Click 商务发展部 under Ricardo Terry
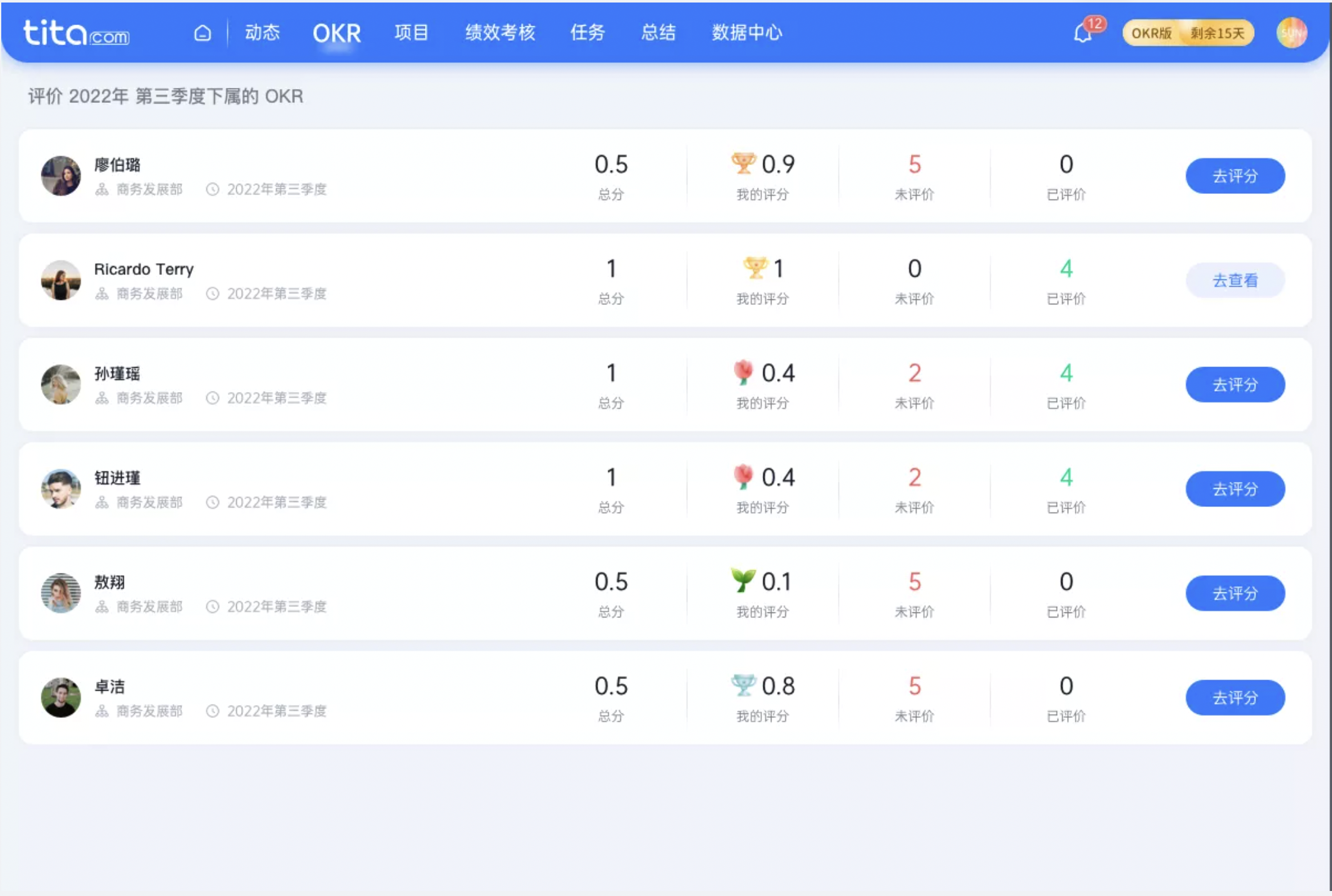Screen dimensions: 1332x896 pos(149,293)
